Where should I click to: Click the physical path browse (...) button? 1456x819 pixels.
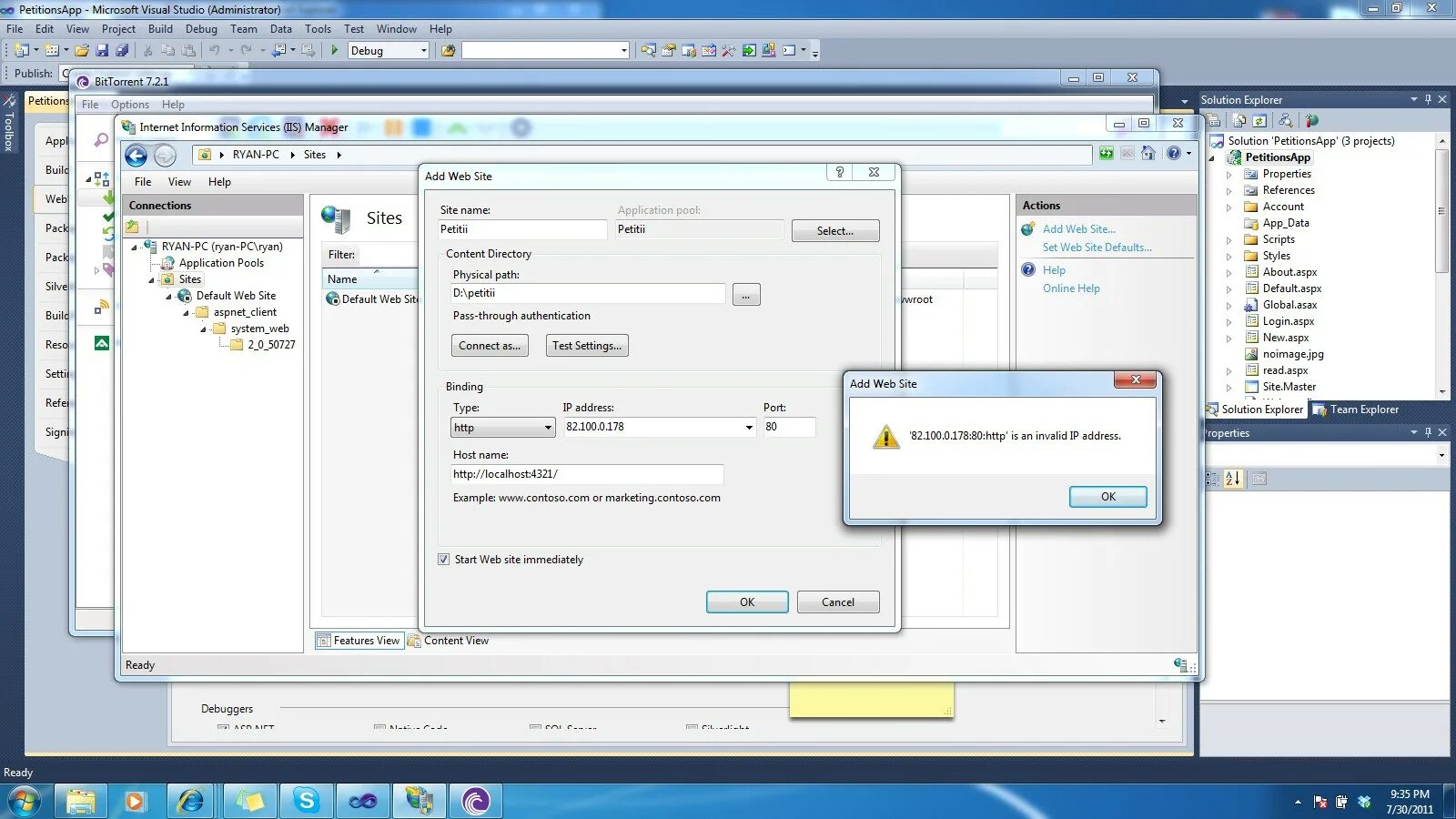click(745, 295)
